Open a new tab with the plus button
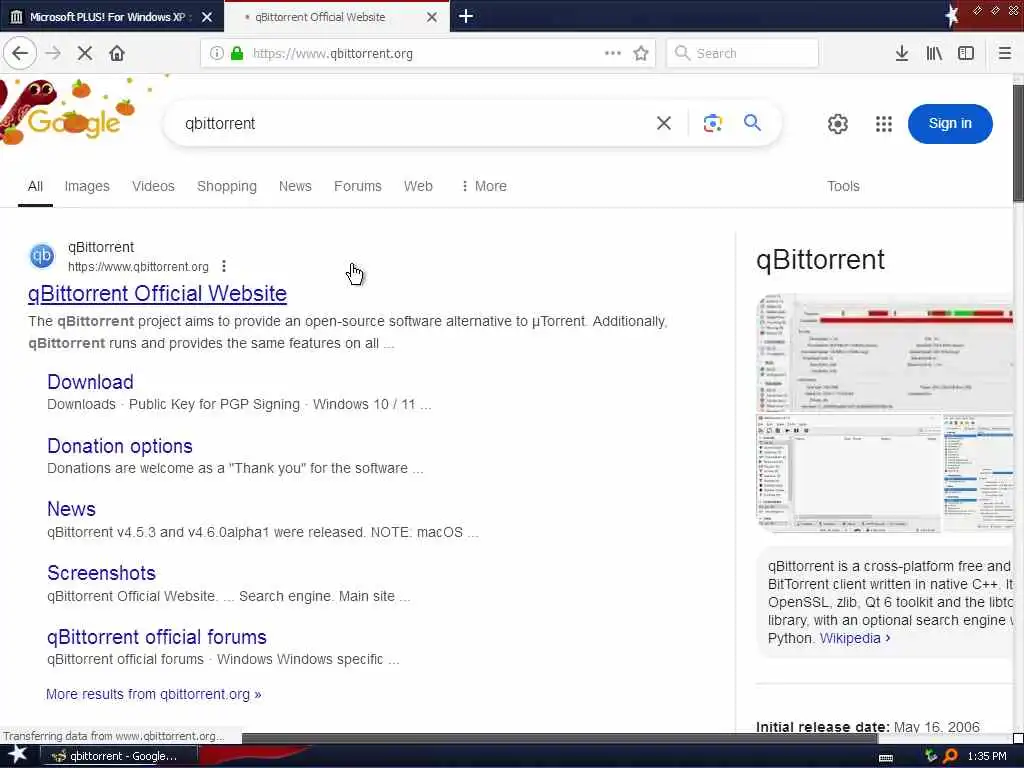Screen dimensions: 1024x768 466,16
